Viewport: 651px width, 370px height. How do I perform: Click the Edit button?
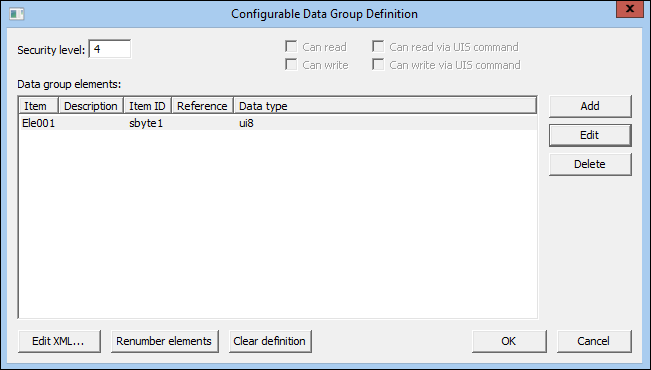click(590, 135)
